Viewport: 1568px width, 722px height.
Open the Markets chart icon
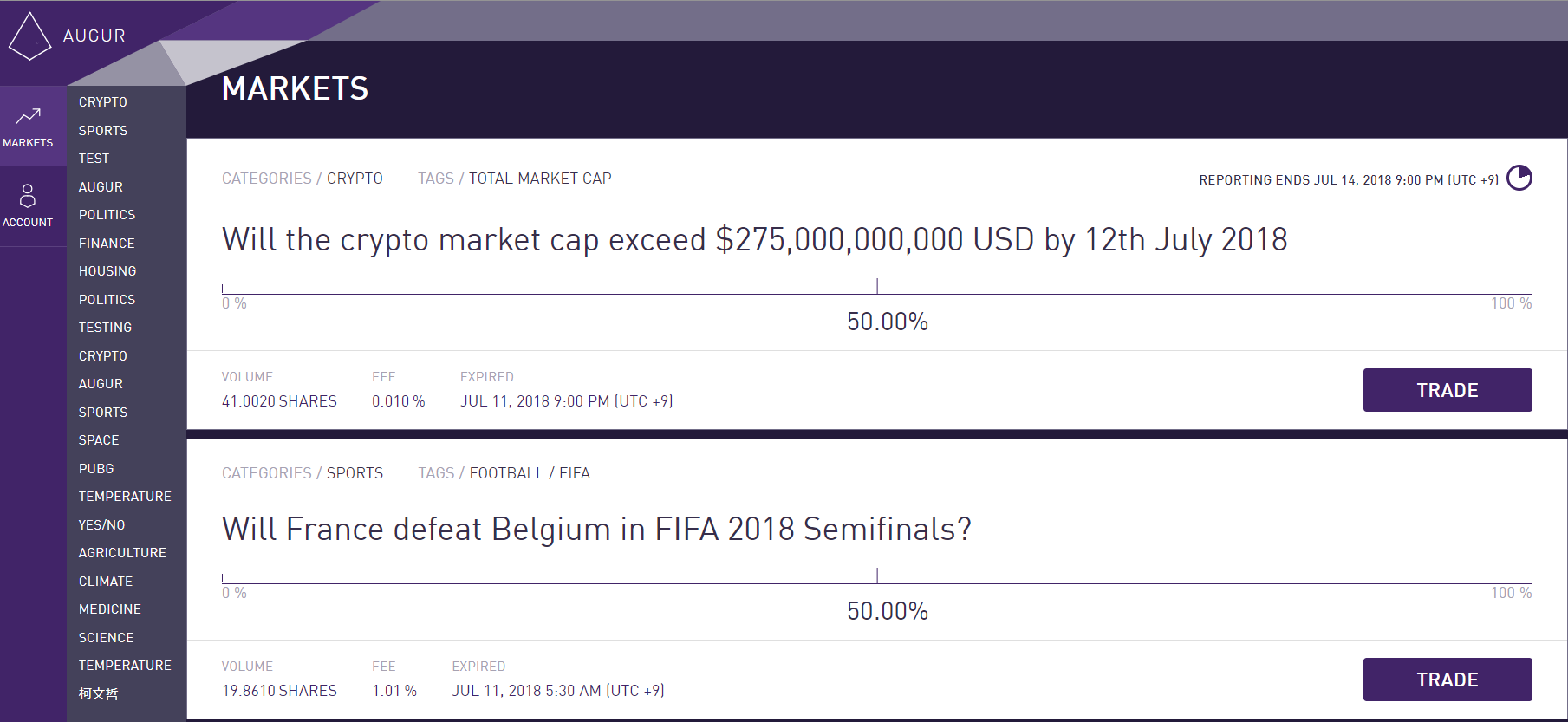pyautogui.click(x=28, y=115)
